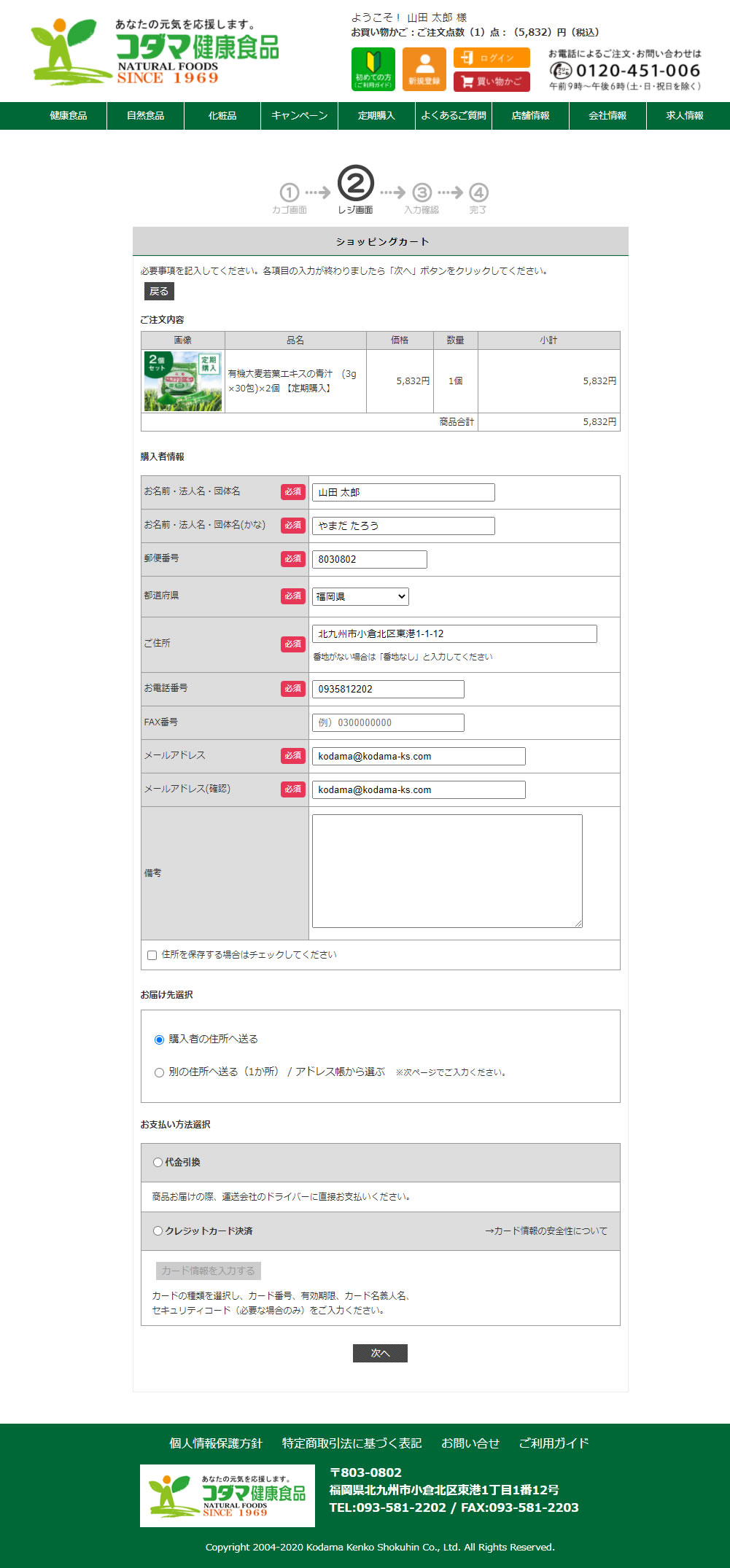This screenshot has height=1568, width=730.
Task: Click the 新規登録 registration icon
Action: pyautogui.click(x=424, y=69)
